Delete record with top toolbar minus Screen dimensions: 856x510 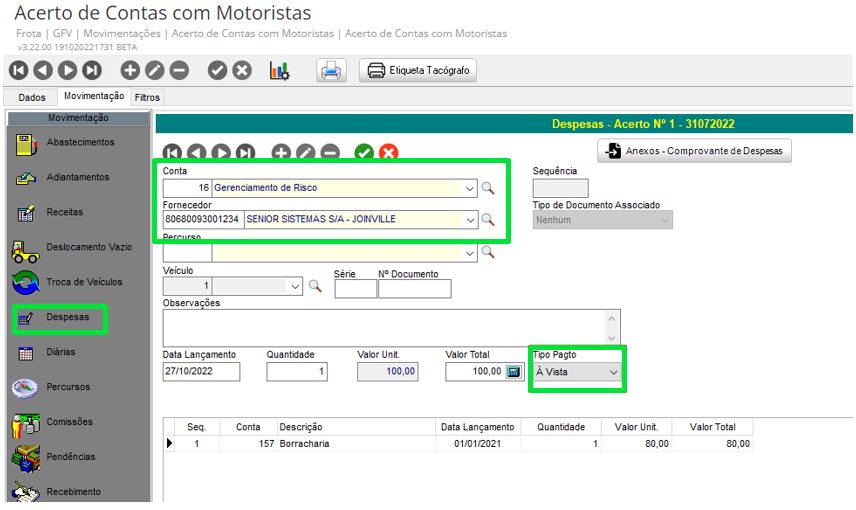point(179,70)
